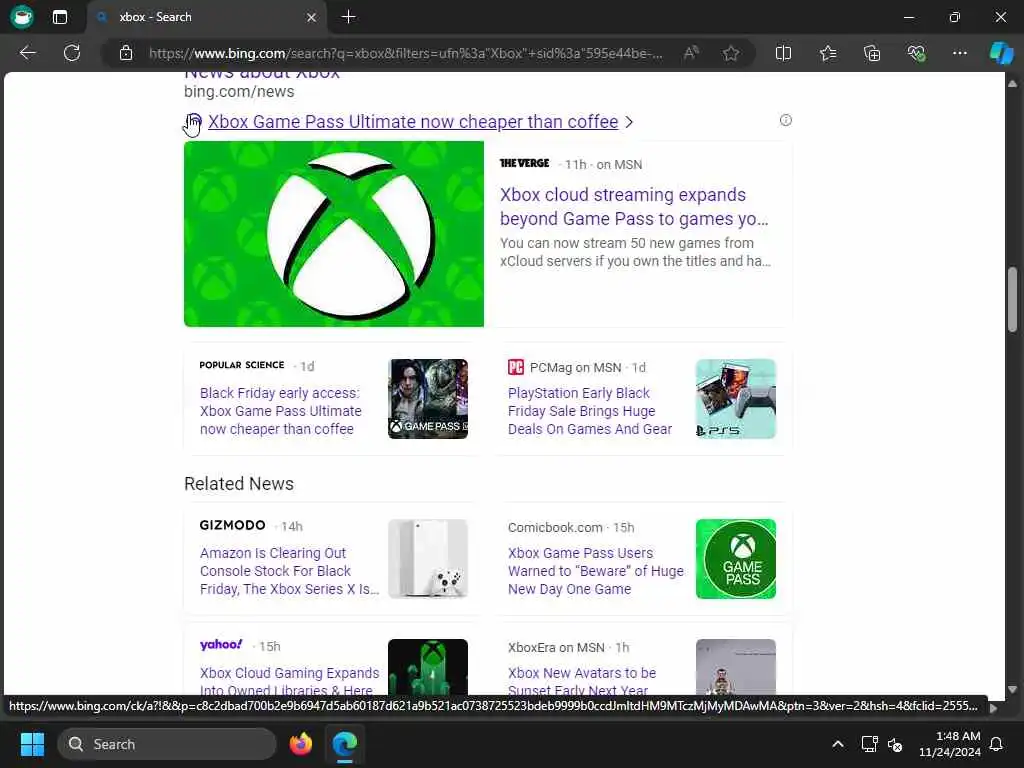The image size is (1024, 768).
Task: Open the network status tray icon
Action: pos(869,744)
